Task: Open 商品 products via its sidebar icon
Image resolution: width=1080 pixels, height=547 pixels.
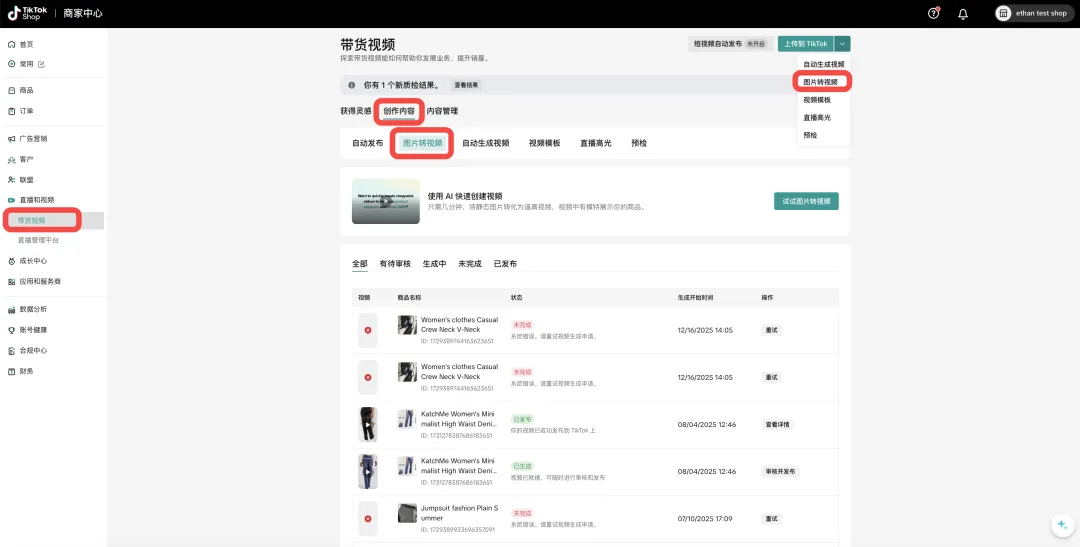Action: tap(11, 90)
